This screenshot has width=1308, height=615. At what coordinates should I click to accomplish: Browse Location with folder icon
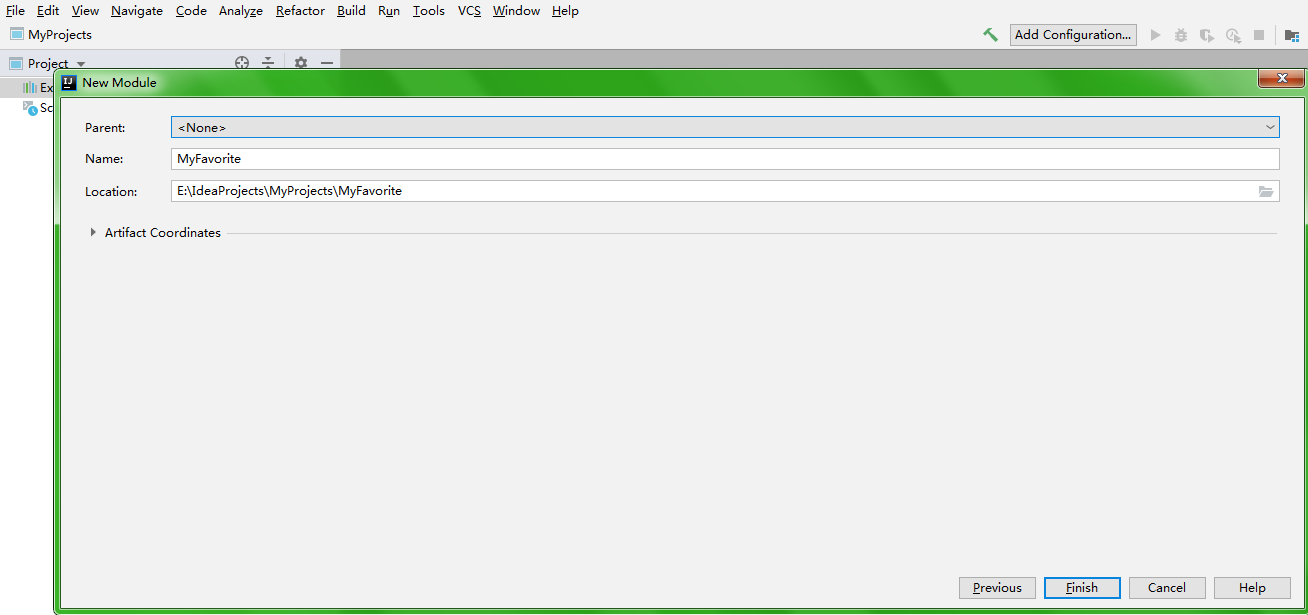coord(1266,191)
